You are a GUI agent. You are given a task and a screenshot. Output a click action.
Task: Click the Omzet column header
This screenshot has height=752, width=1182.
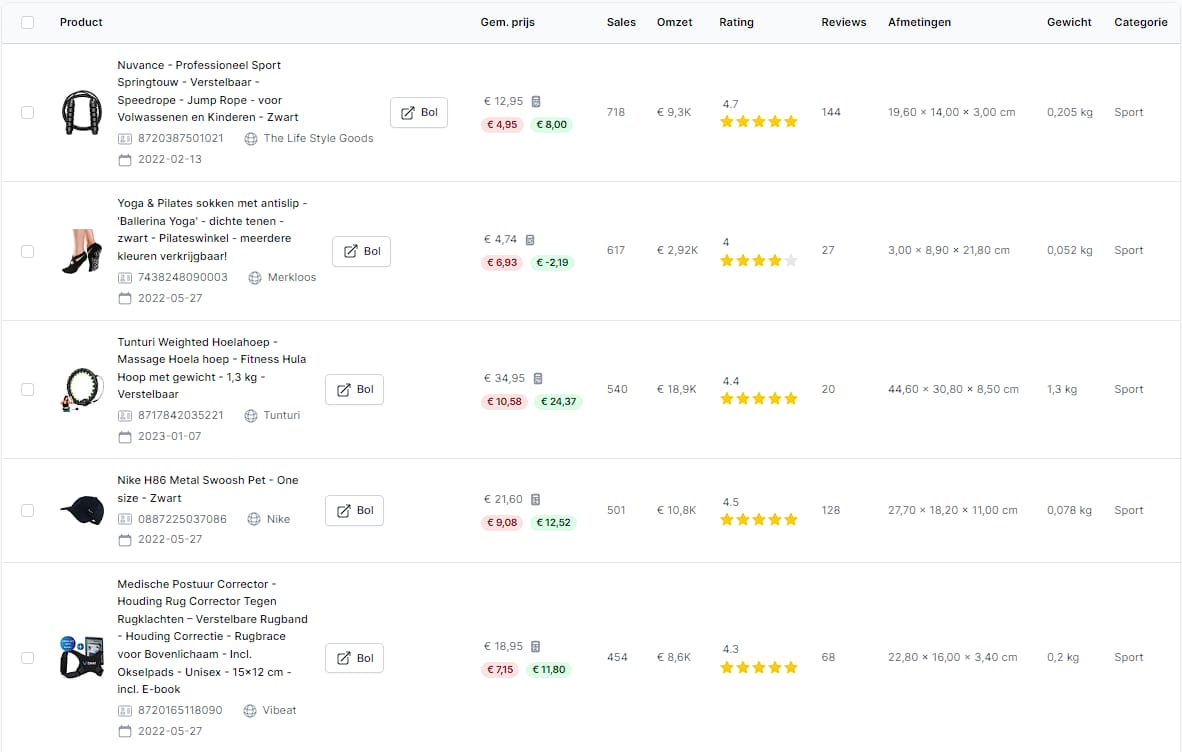(x=674, y=22)
